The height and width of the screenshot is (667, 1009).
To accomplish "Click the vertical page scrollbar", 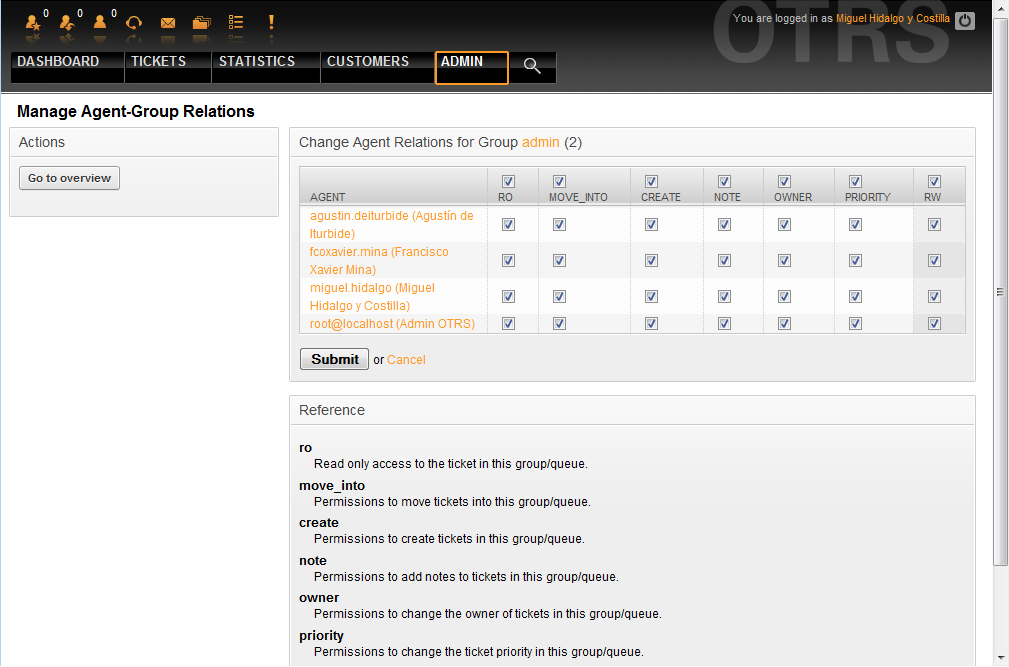I will click(x=1000, y=292).
